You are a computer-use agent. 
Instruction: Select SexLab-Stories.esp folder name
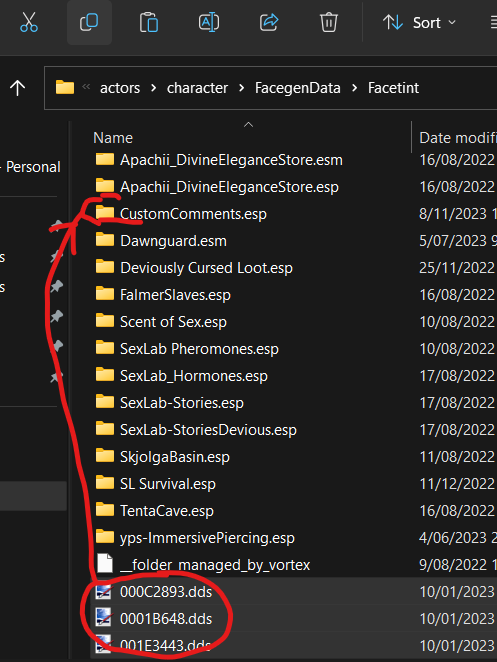point(182,403)
